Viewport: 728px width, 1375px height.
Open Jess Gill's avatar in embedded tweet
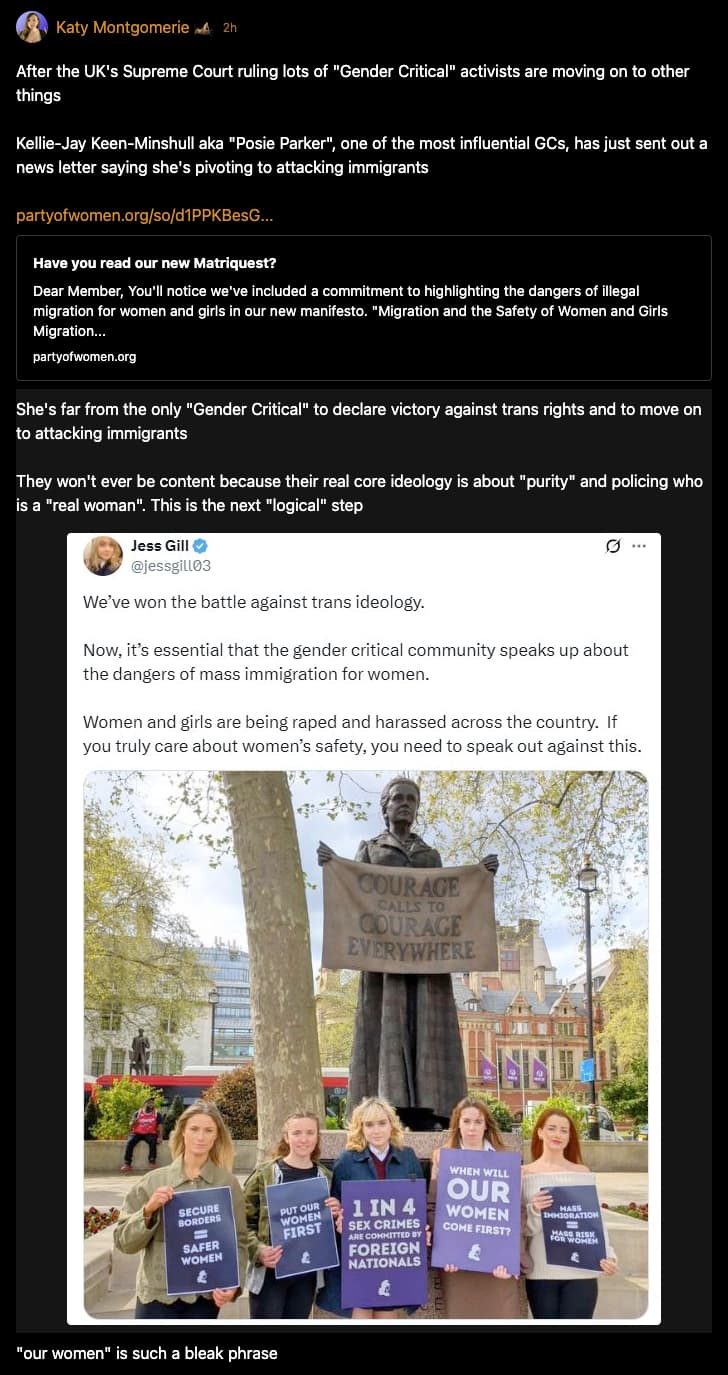103,556
